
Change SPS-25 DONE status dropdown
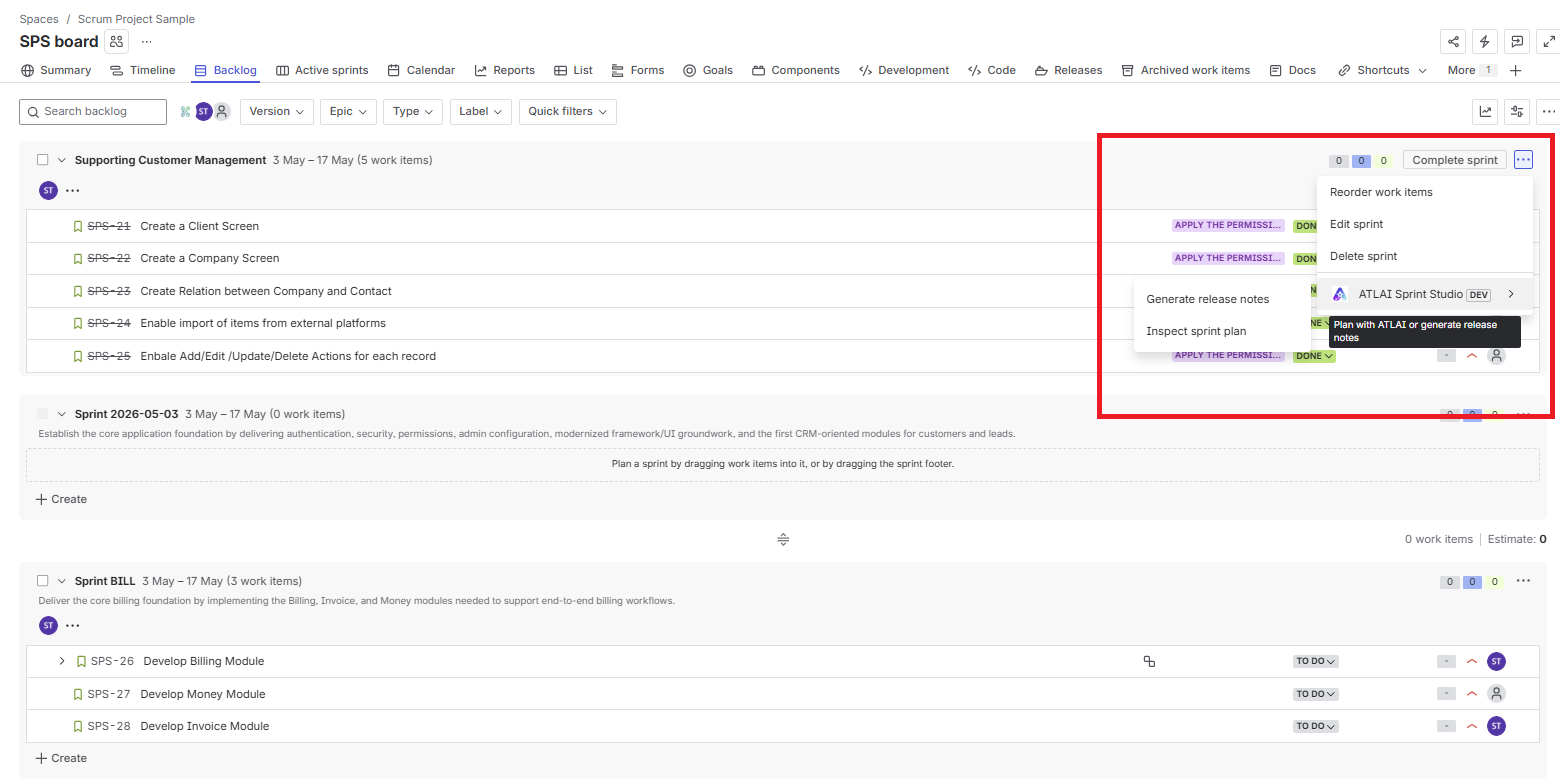pos(1315,356)
